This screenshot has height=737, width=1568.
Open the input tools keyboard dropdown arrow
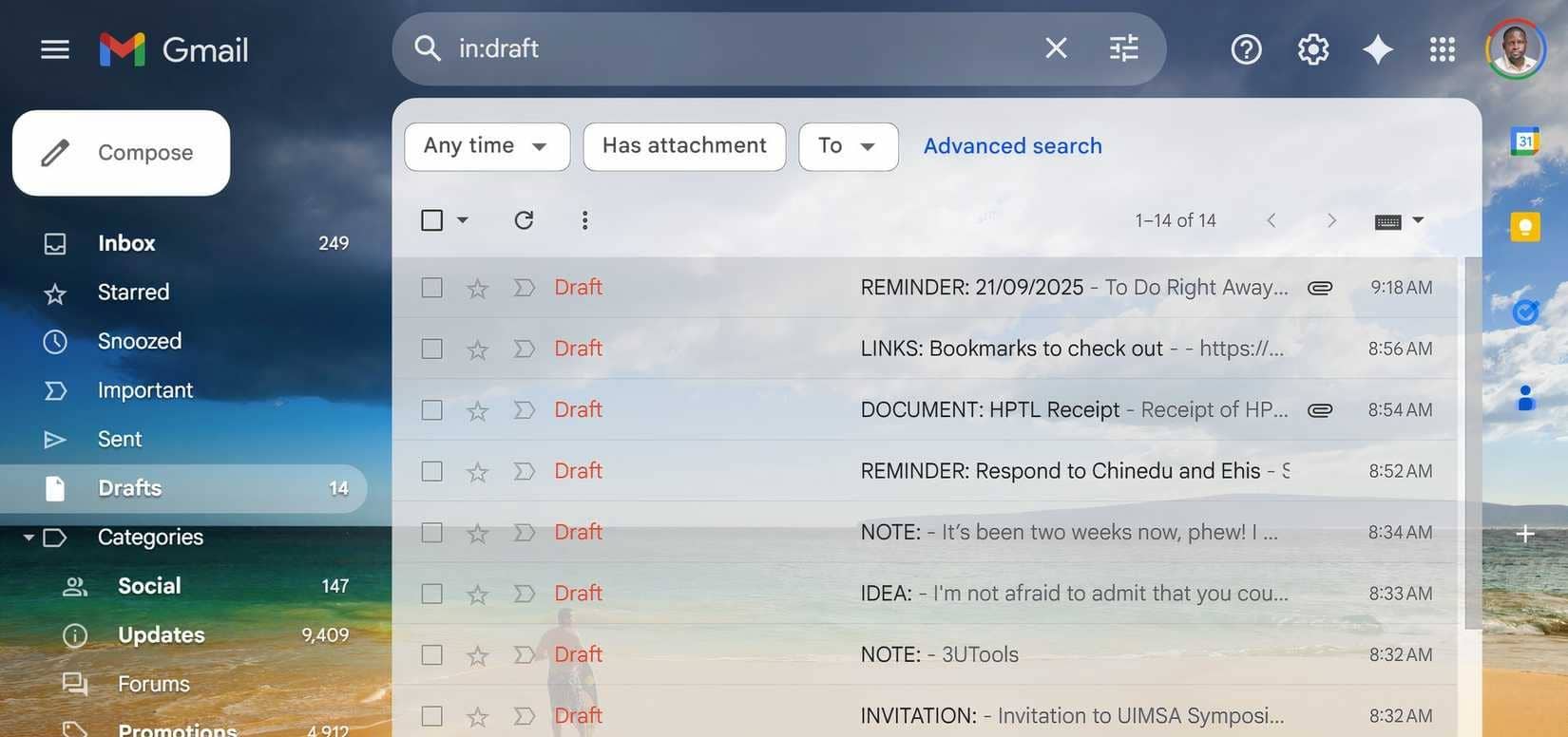coord(1418,220)
